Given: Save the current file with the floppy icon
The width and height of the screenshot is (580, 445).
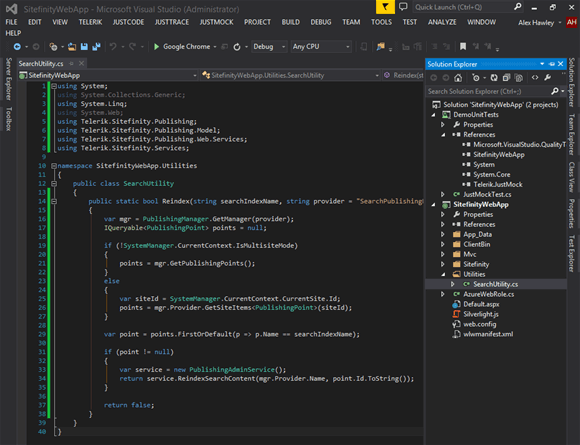Looking at the screenshot, I should (84, 47).
